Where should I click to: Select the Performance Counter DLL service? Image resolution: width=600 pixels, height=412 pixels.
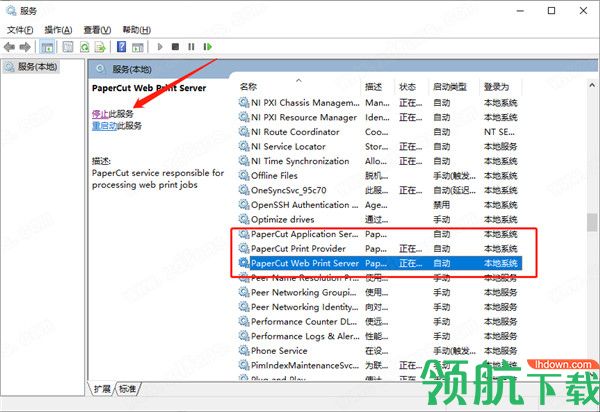tap(379, 321)
